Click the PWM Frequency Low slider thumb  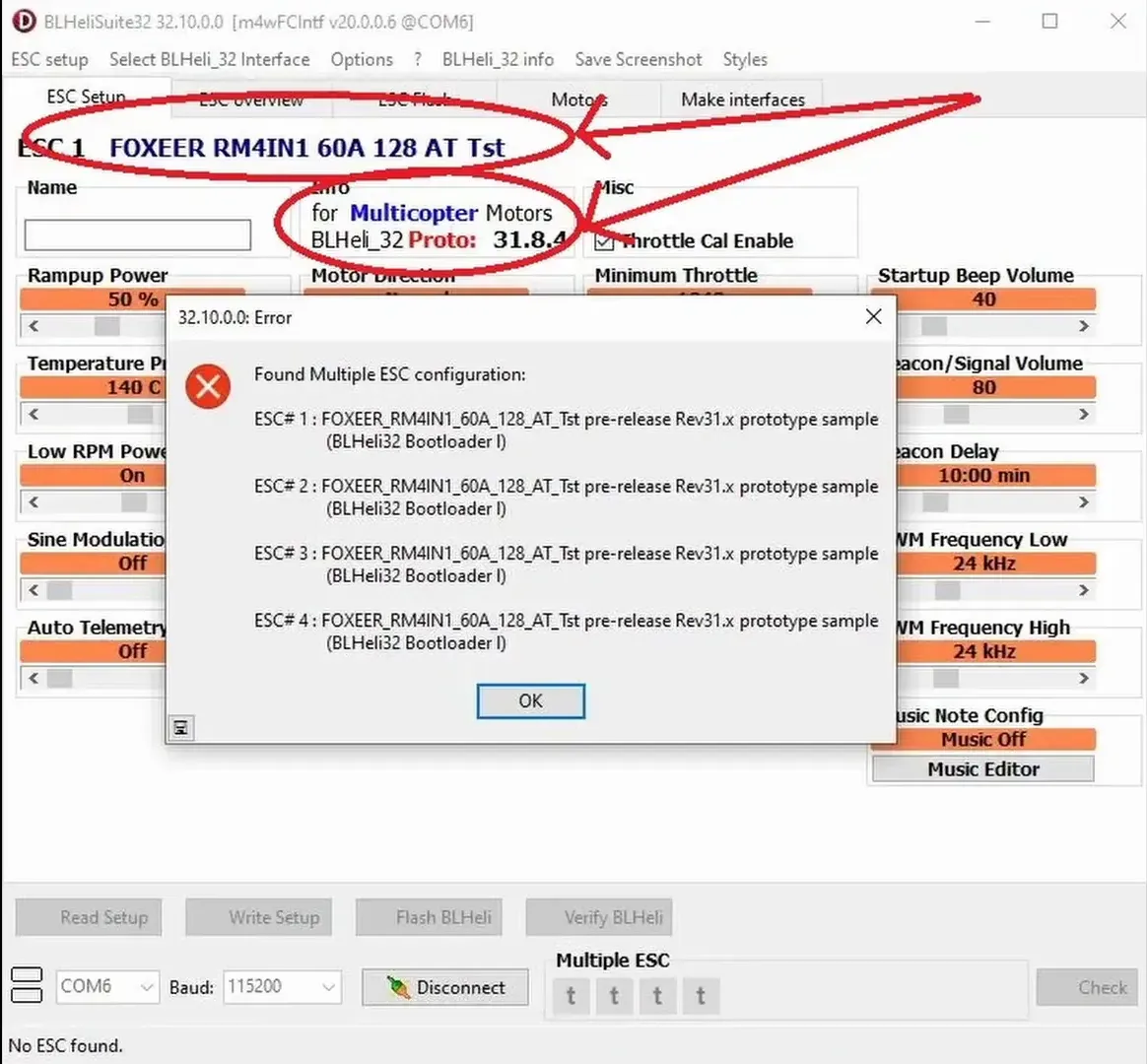click(x=947, y=590)
